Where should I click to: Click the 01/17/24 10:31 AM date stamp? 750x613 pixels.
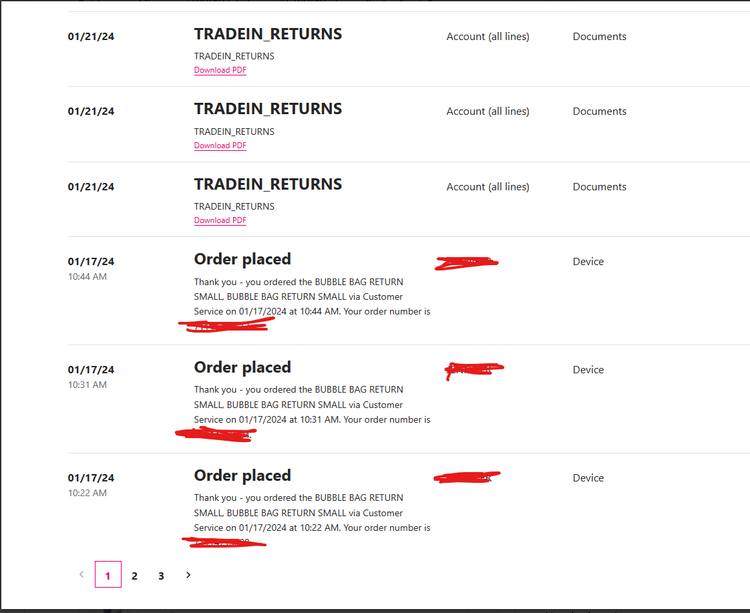pyautogui.click(x=91, y=376)
